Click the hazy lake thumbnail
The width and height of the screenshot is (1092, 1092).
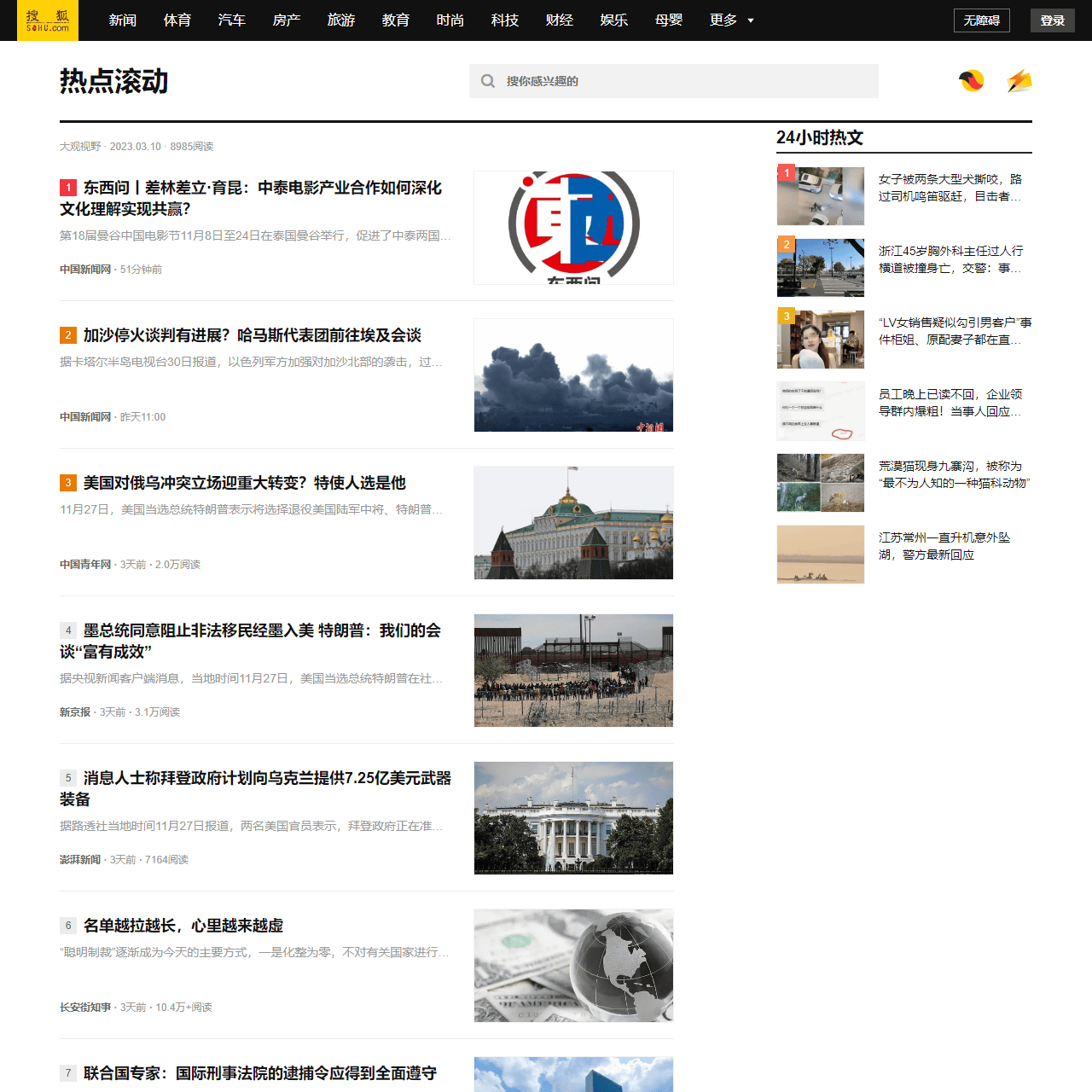[x=821, y=555]
